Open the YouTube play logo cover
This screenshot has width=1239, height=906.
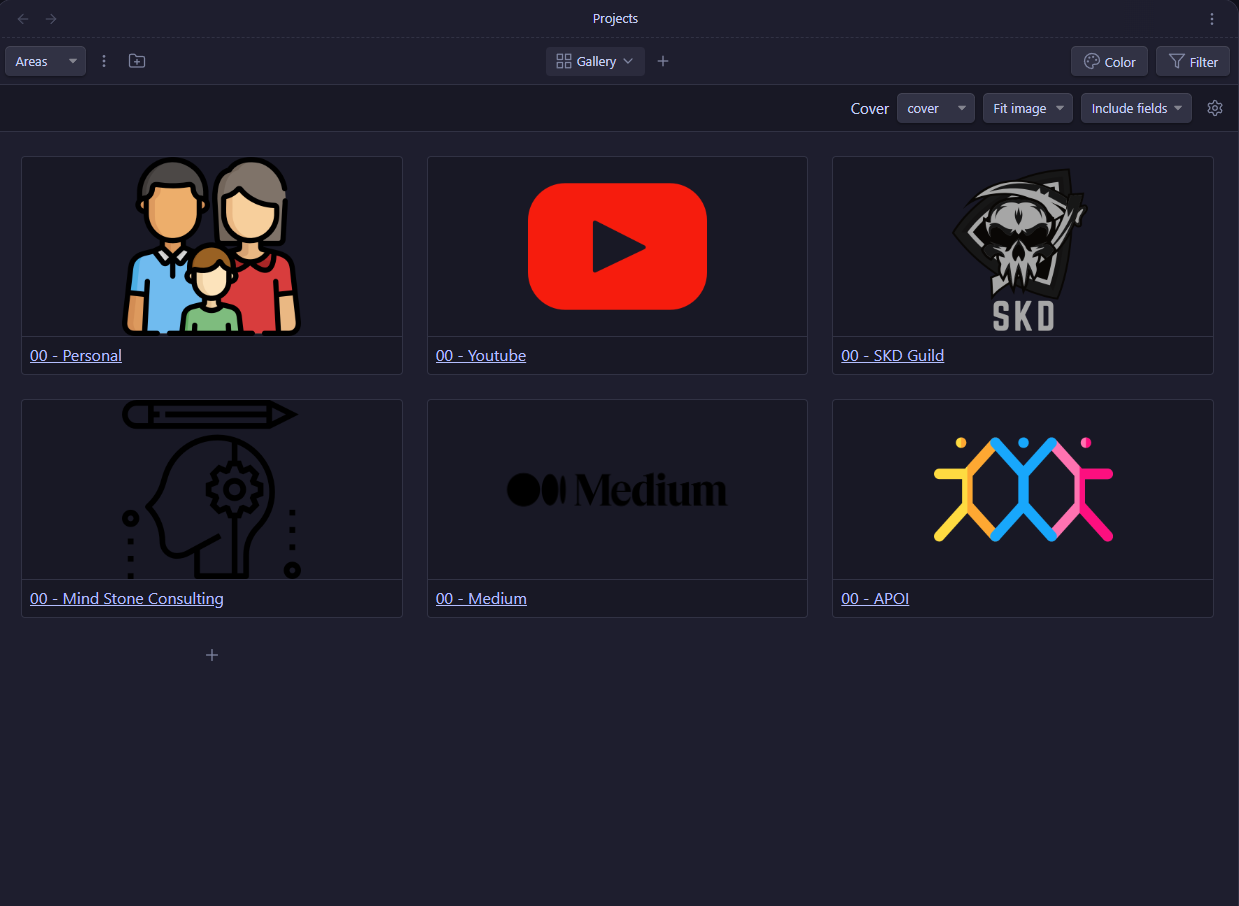pyautogui.click(x=617, y=246)
